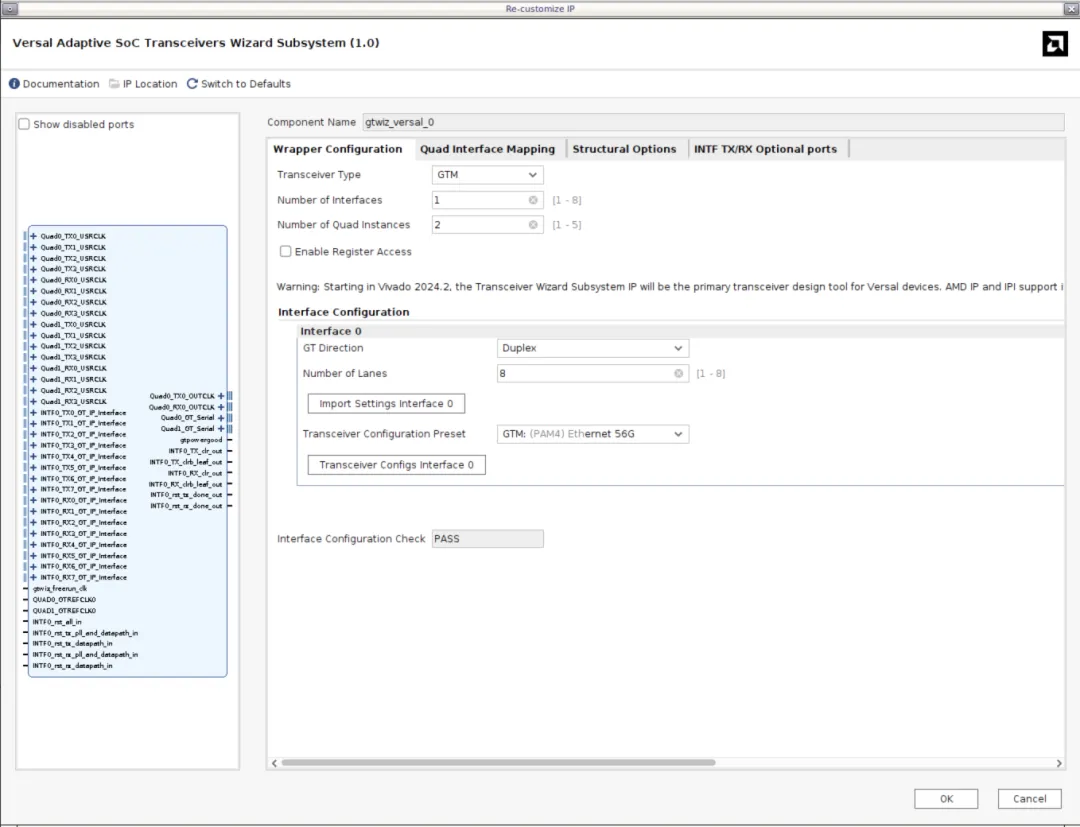Click Interface Configuration Check PASS field
1080x827 pixels.
pyautogui.click(x=488, y=538)
